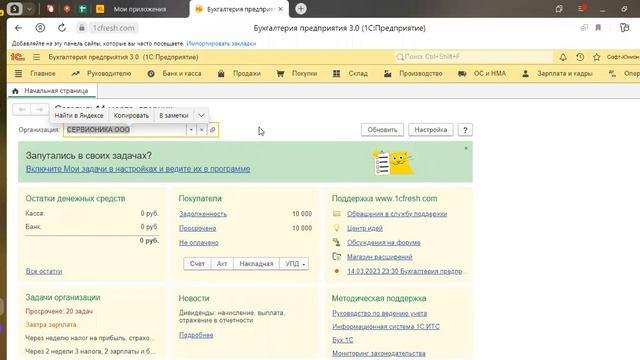Expand the organization dropdown arrow
Viewport: 640px width, 360px height.
(191, 130)
